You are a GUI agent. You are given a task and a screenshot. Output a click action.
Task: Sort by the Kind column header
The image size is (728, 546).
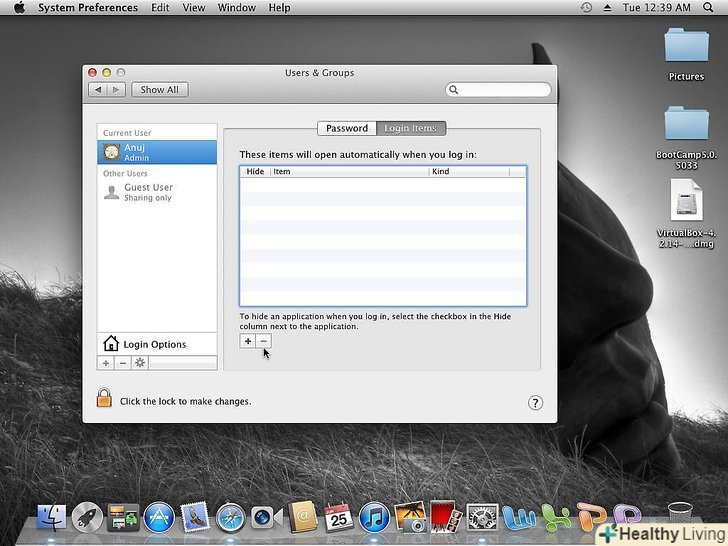[467, 172]
